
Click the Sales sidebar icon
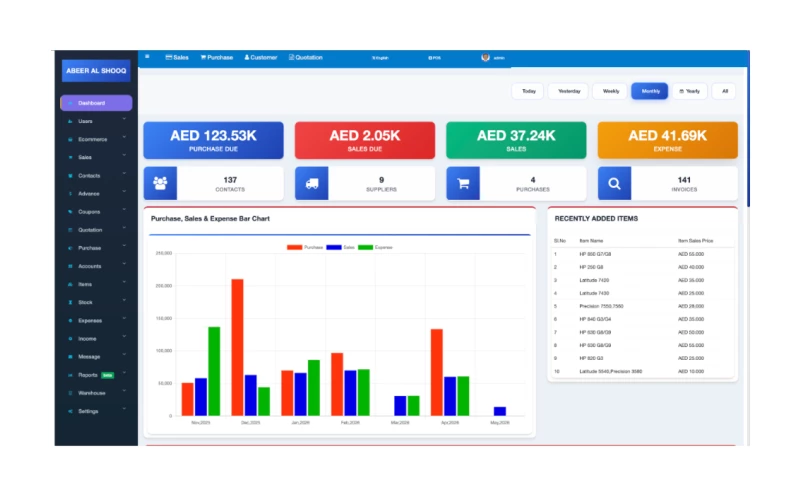tap(70, 158)
